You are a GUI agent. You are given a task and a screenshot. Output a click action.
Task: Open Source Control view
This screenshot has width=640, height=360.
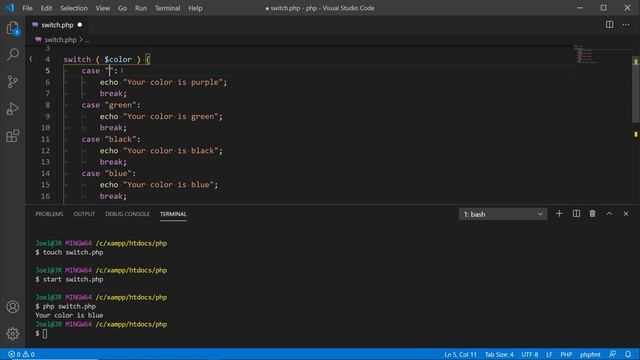(x=13, y=82)
